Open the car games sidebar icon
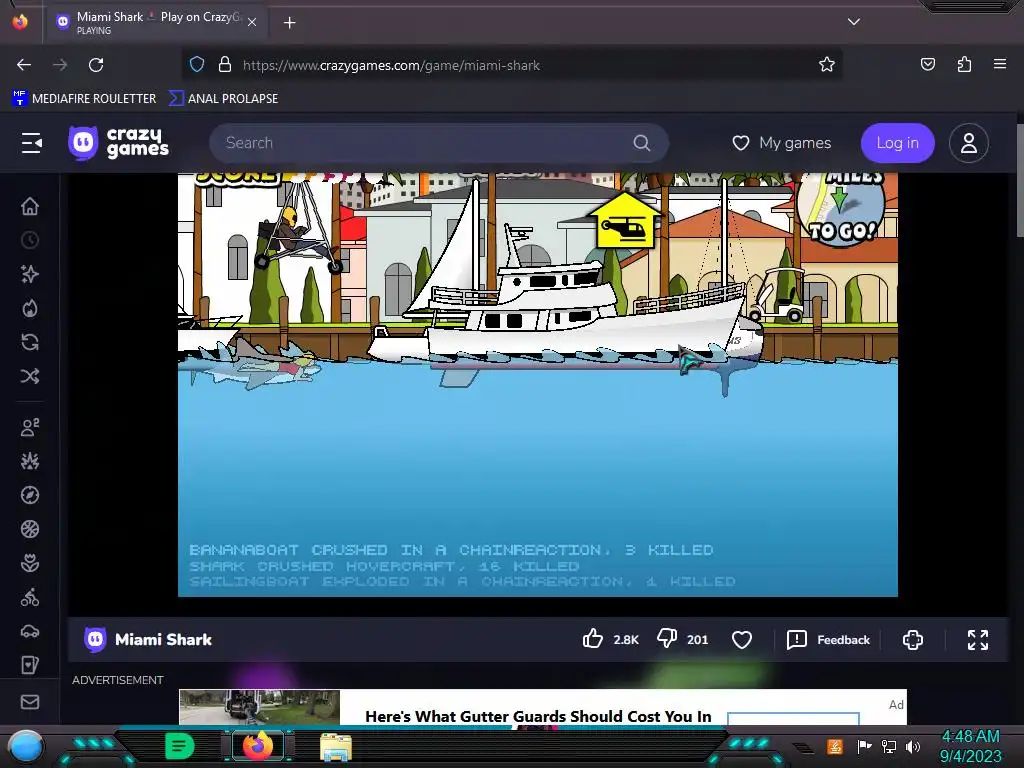 [x=30, y=631]
